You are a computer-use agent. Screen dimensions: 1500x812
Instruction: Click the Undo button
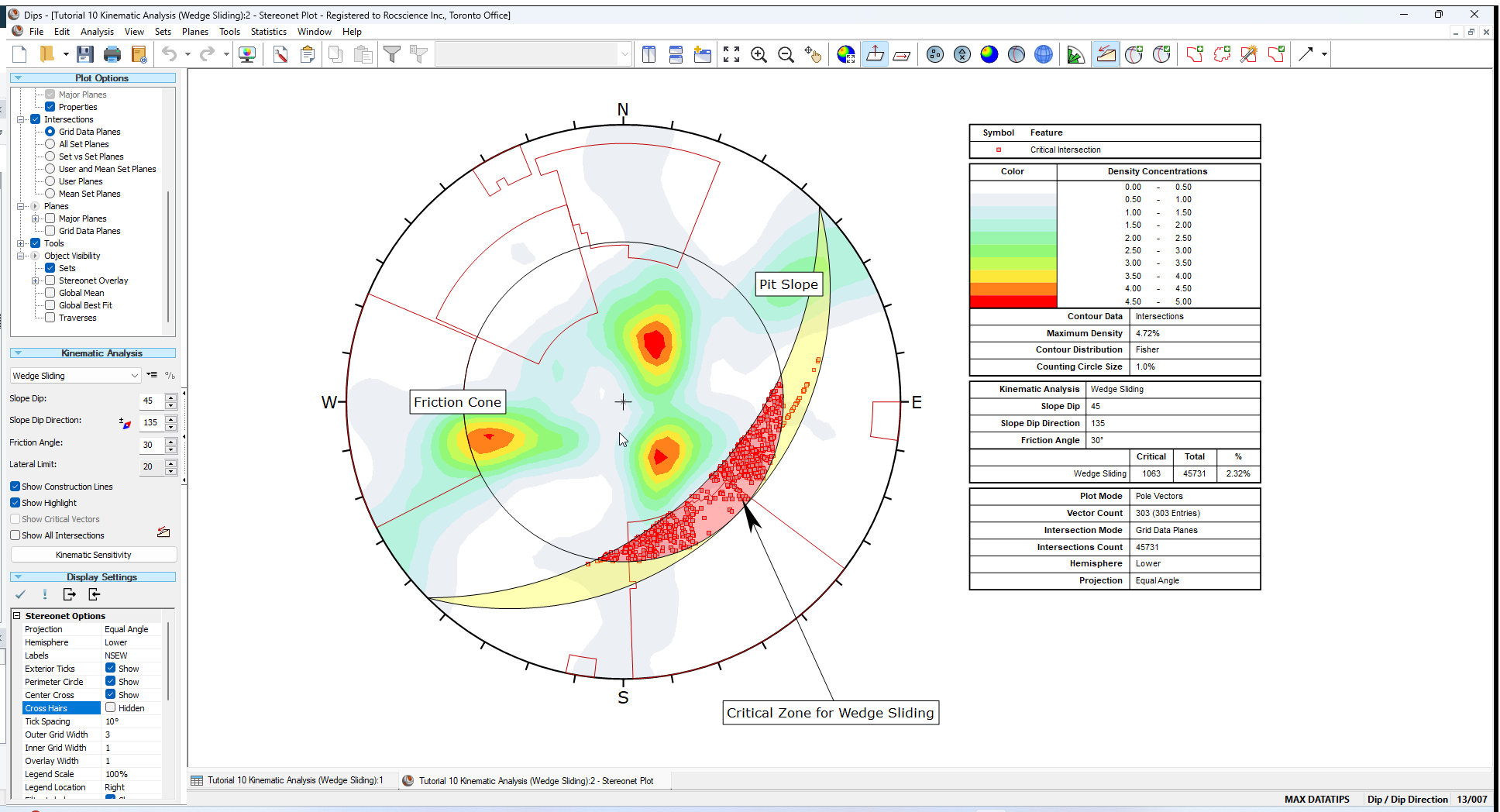click(x=169, y=53)
